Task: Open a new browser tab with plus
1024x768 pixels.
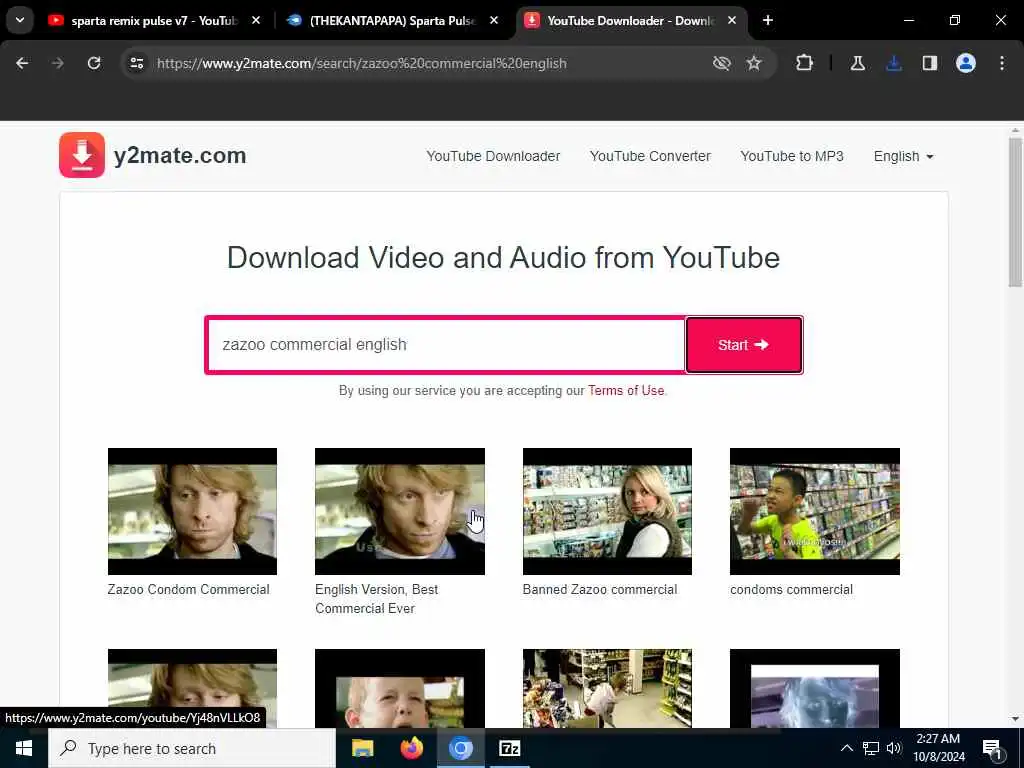Action: tap(768, 20)
